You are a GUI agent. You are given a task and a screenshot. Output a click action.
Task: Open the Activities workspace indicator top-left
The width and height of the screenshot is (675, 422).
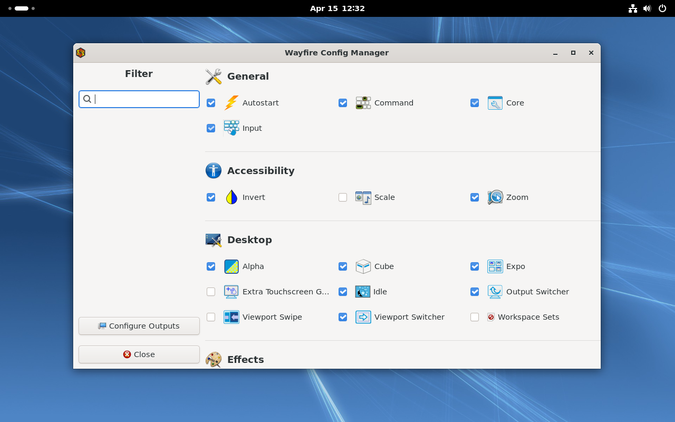(x=22, y=8)
